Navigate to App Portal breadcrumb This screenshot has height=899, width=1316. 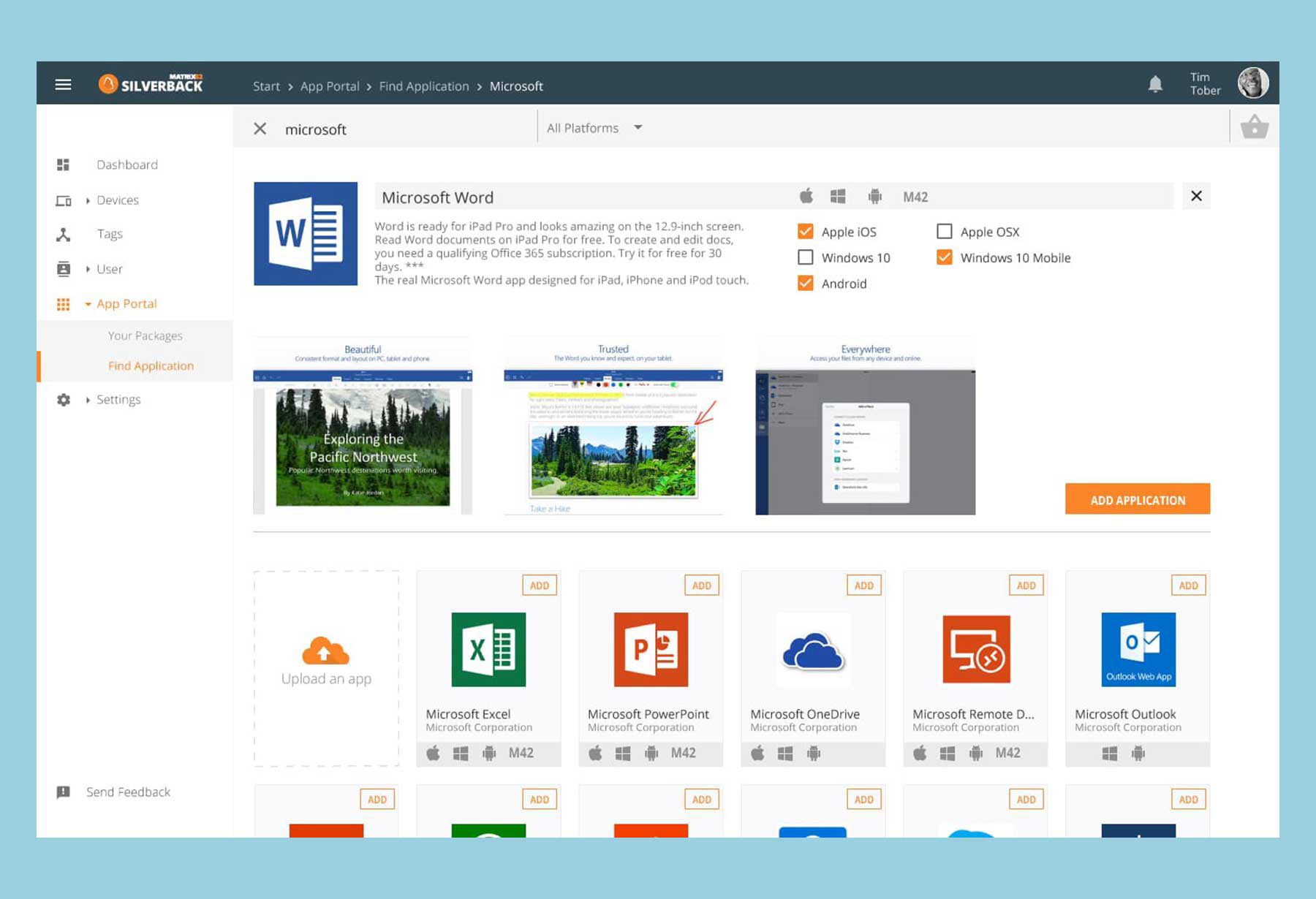click(330, 86)
